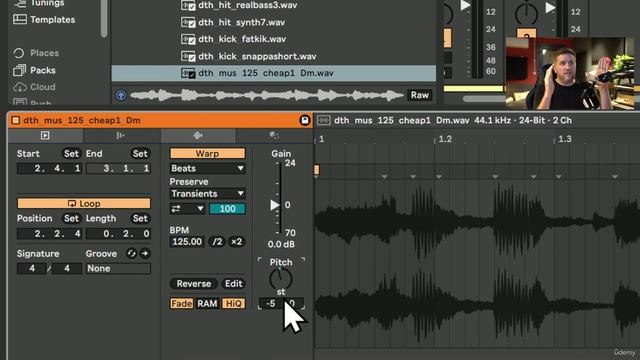Screen dimensions: 640x360
Task: Open the Preserve Transients dropdown
Action: coord(207,193)
